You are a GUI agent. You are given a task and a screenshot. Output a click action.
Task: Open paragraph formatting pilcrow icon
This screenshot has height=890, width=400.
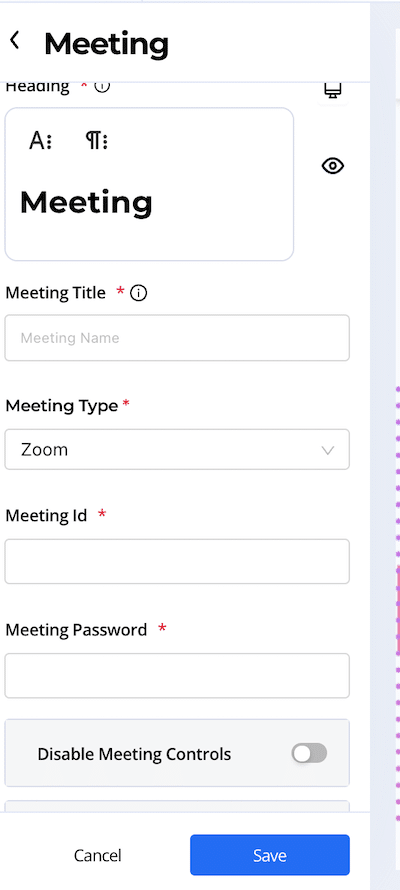[96, 140]
